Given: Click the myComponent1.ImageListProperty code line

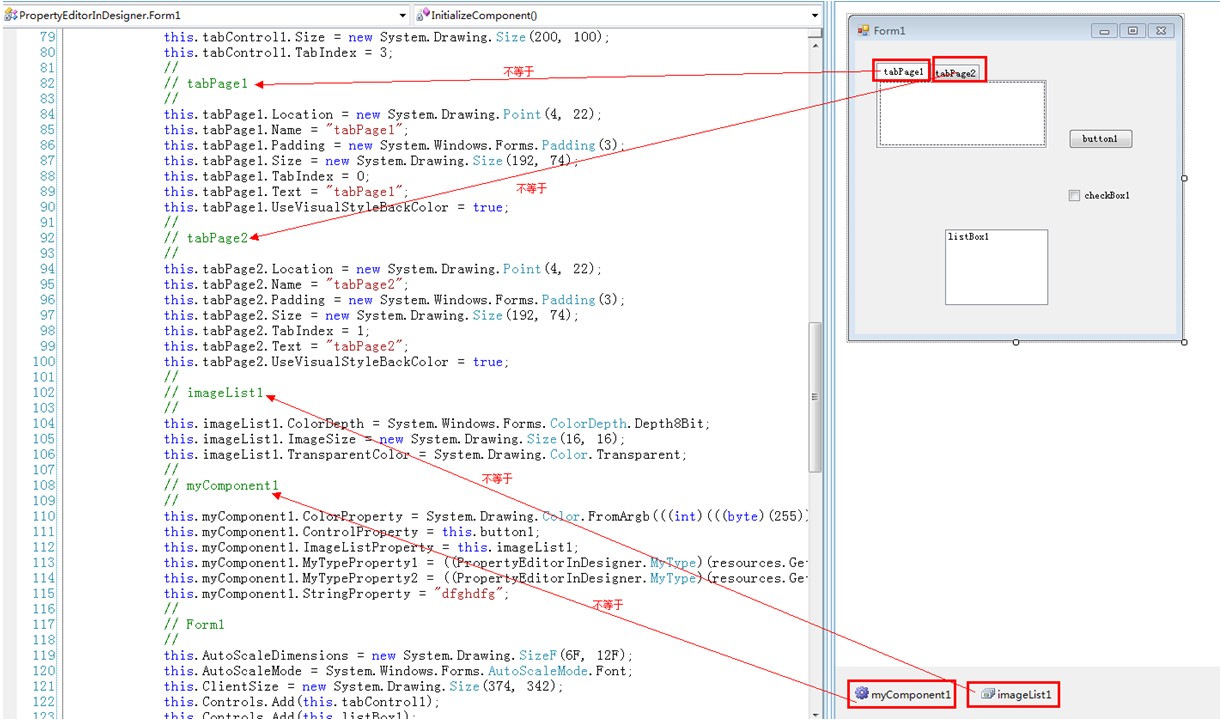Looking at the screenshot, I should (x=372, y=548).
